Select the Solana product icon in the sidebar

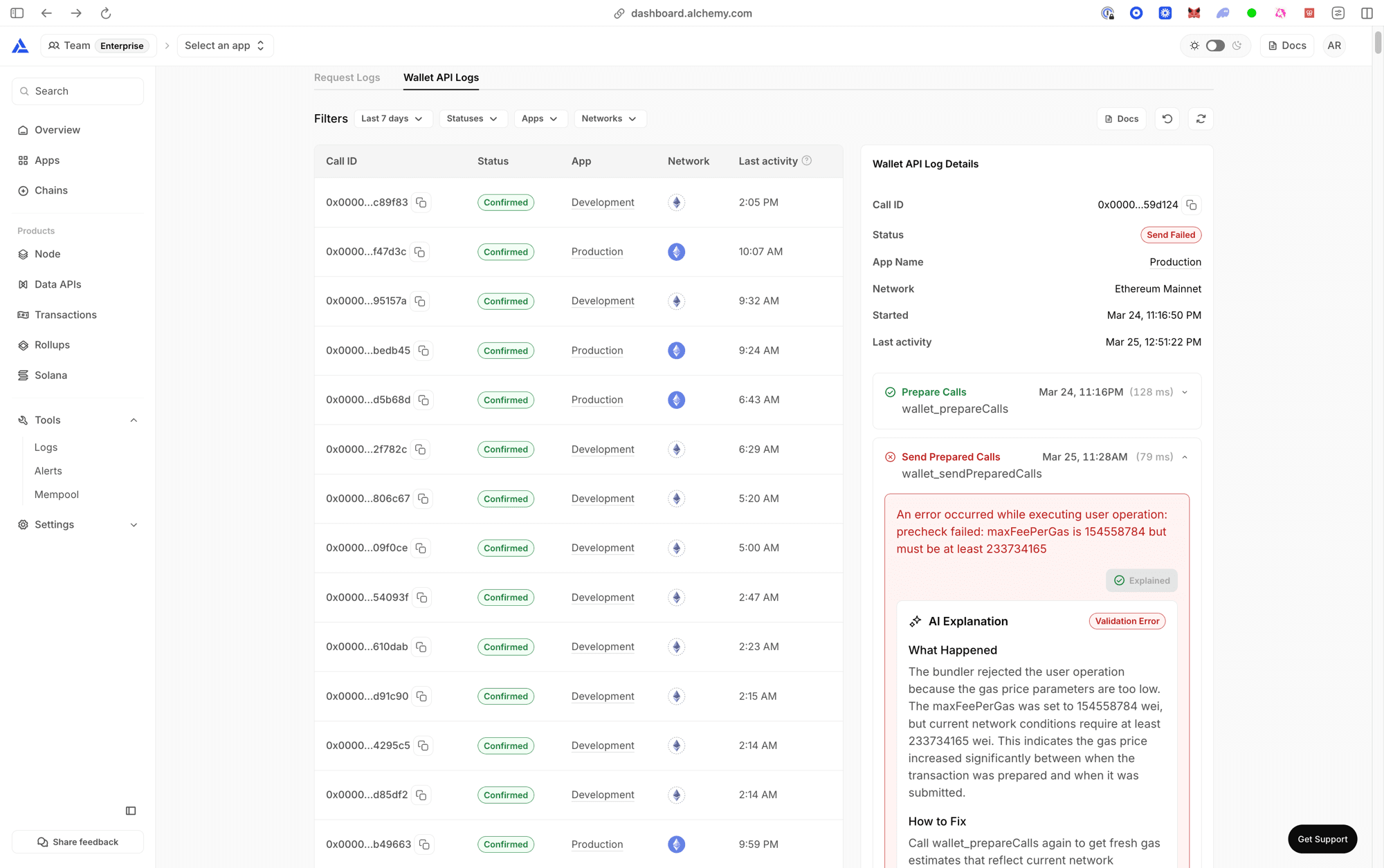tap(21, 375)
